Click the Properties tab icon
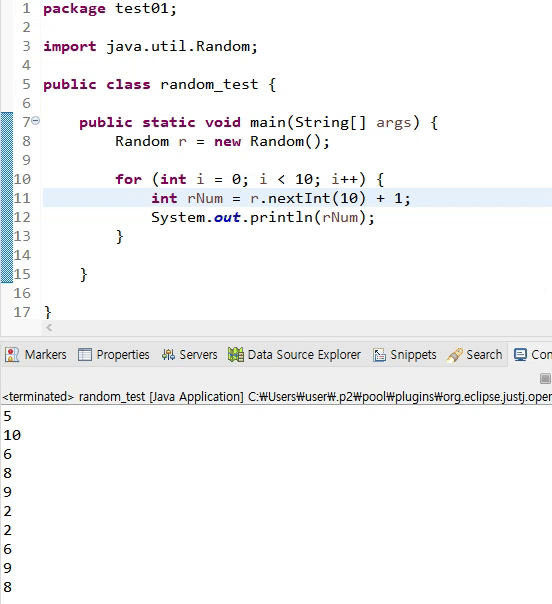Screen dimensions: 552x604 coord(85,355)
